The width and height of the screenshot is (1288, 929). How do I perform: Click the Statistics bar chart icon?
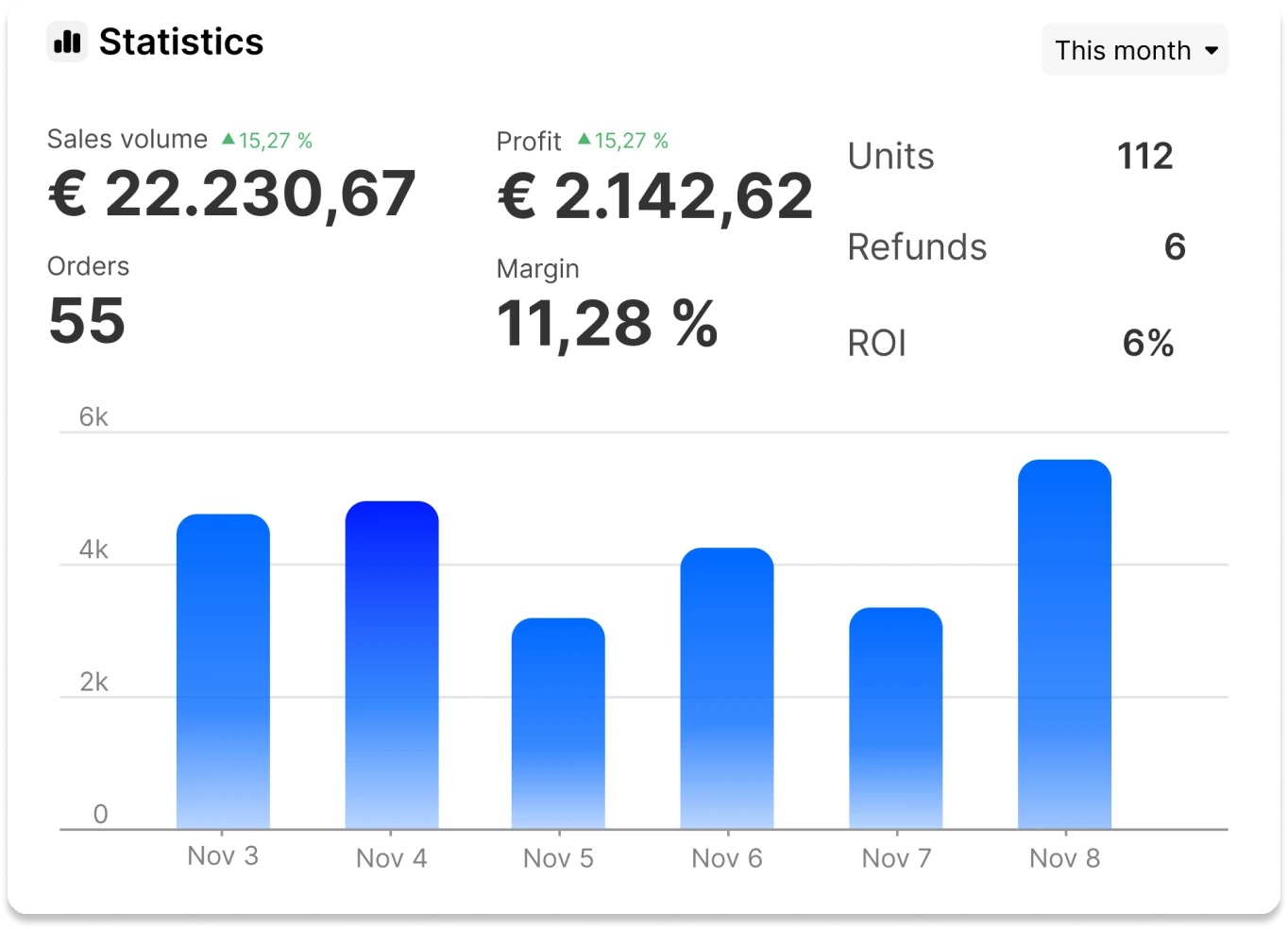click(66, 42)
